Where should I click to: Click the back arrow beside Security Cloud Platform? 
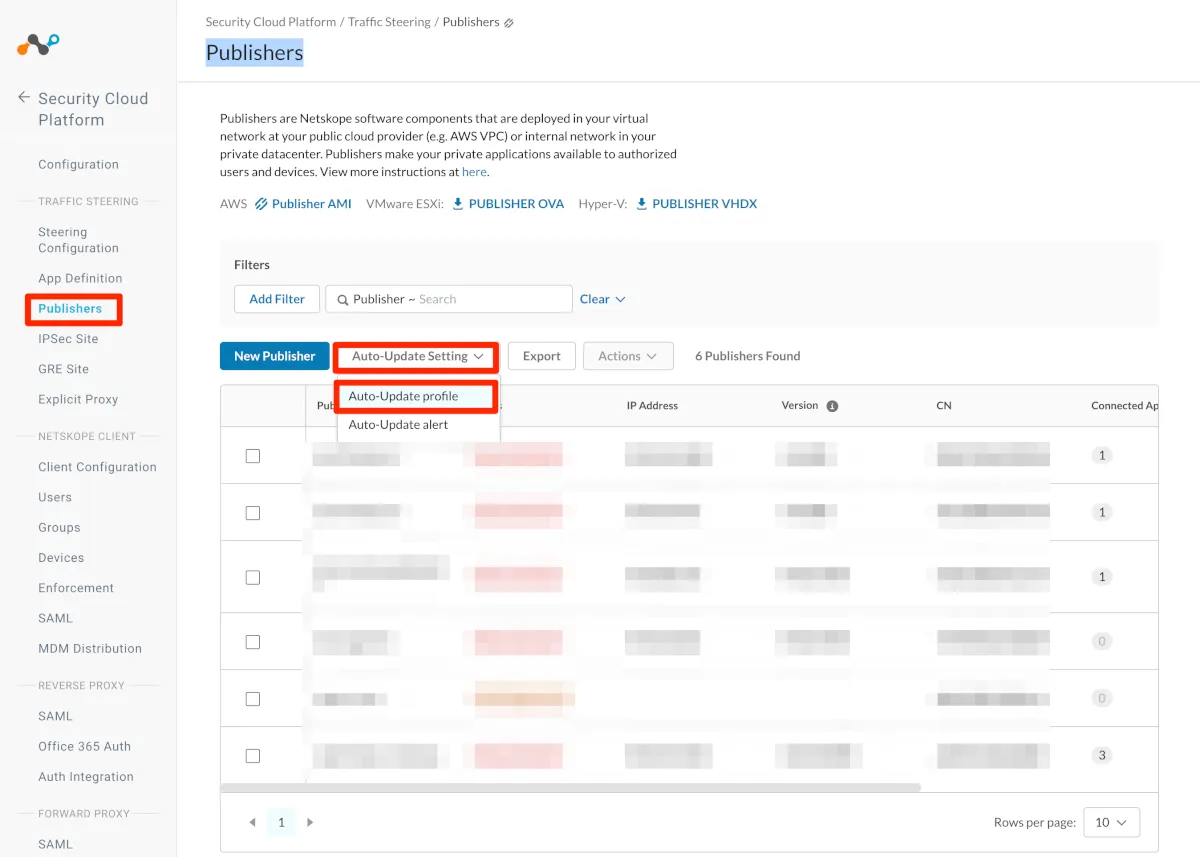(24, 98)
